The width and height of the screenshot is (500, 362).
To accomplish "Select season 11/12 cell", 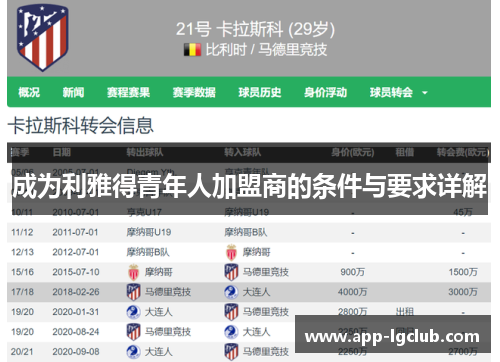I will pyautogui.click(x=22, y=232).
